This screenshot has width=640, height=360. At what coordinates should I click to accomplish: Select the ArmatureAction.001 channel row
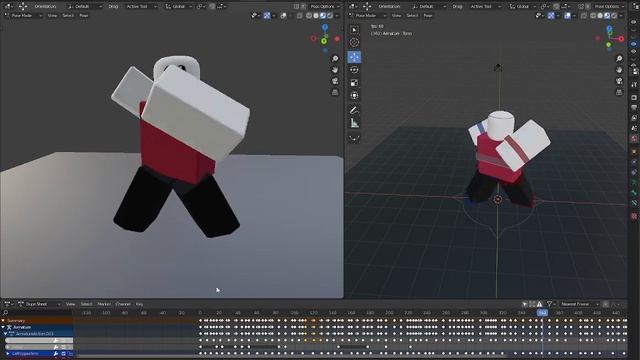click(x=37, y=334)
